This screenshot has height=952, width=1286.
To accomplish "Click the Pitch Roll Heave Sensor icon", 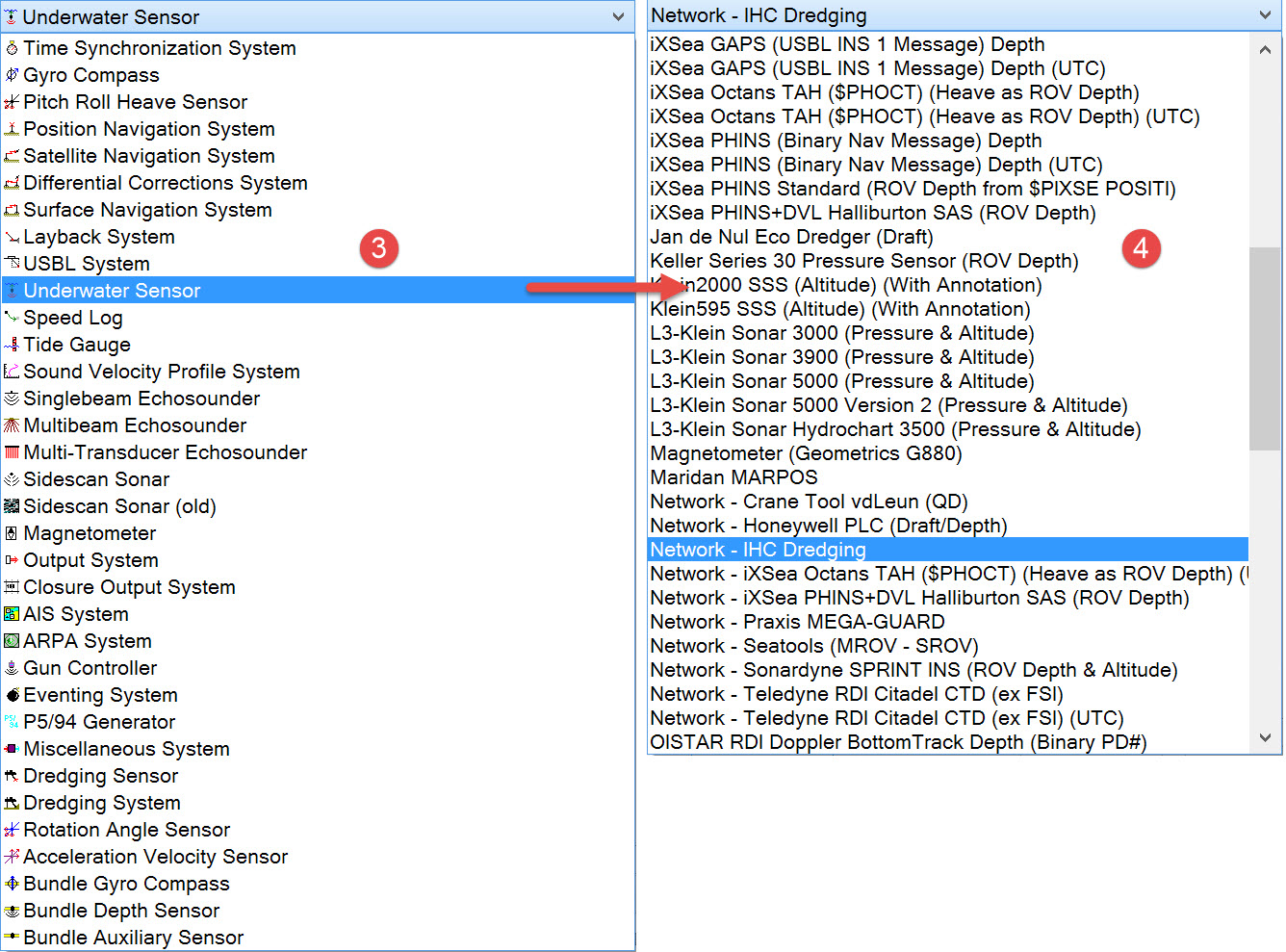I will (x=12, y=102).
